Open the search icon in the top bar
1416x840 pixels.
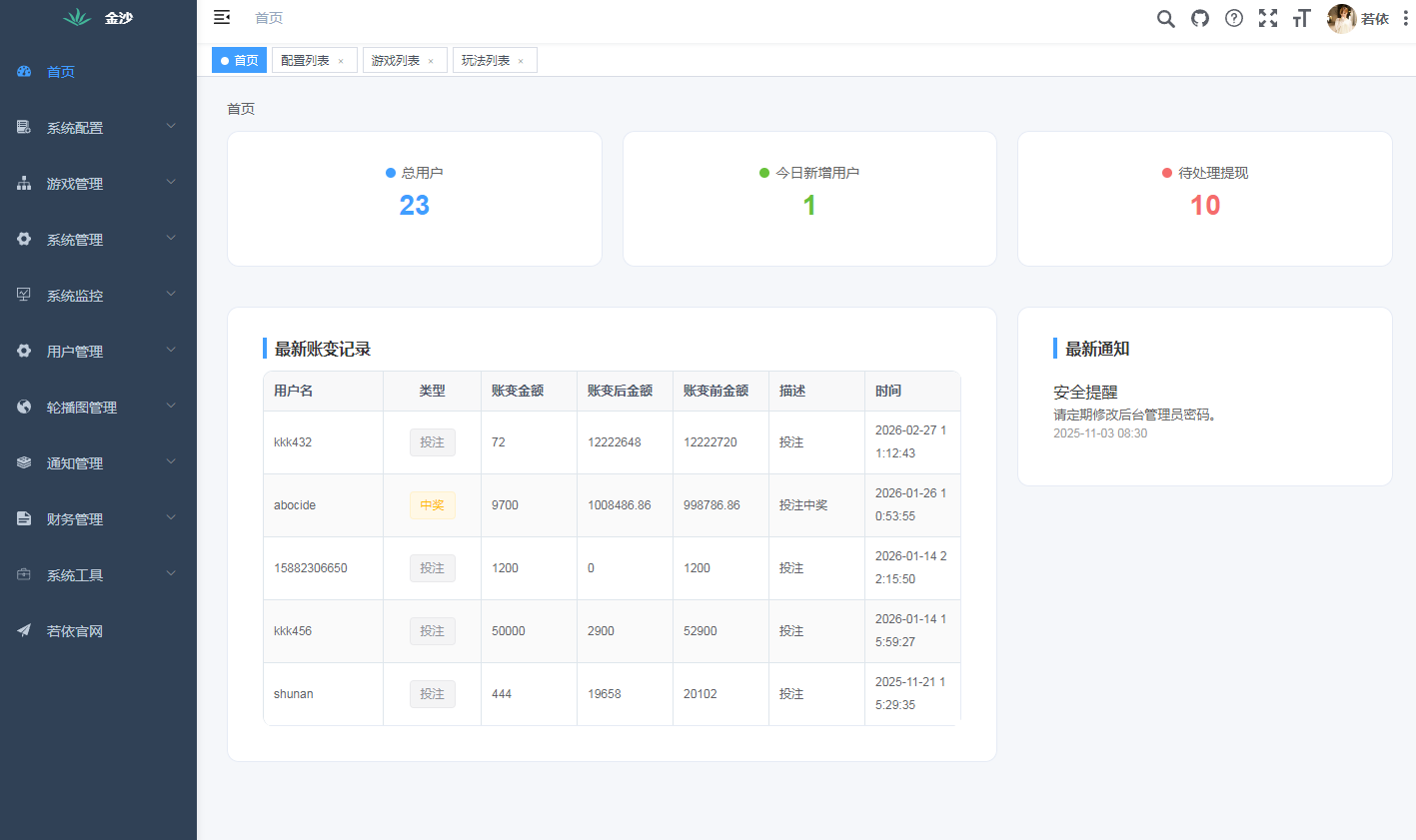point(1165,18)
